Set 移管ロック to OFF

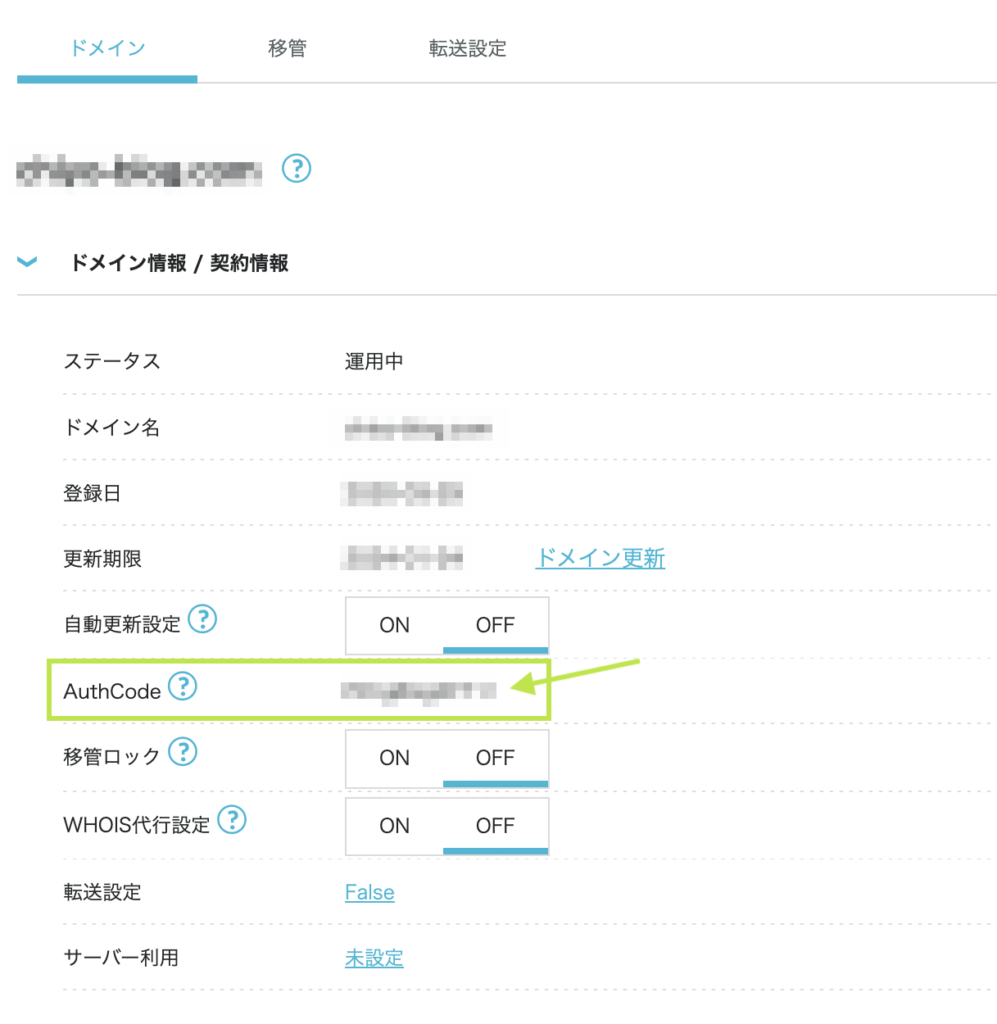(x=495, y=758)
